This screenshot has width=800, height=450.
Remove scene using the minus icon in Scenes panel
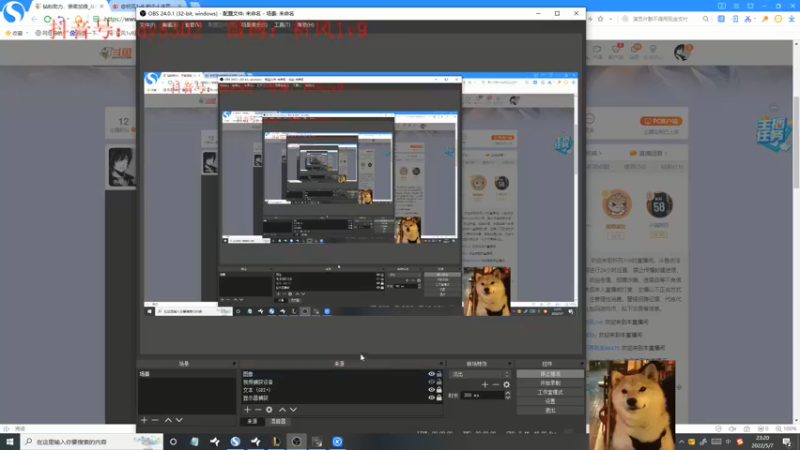pos(155,420)
